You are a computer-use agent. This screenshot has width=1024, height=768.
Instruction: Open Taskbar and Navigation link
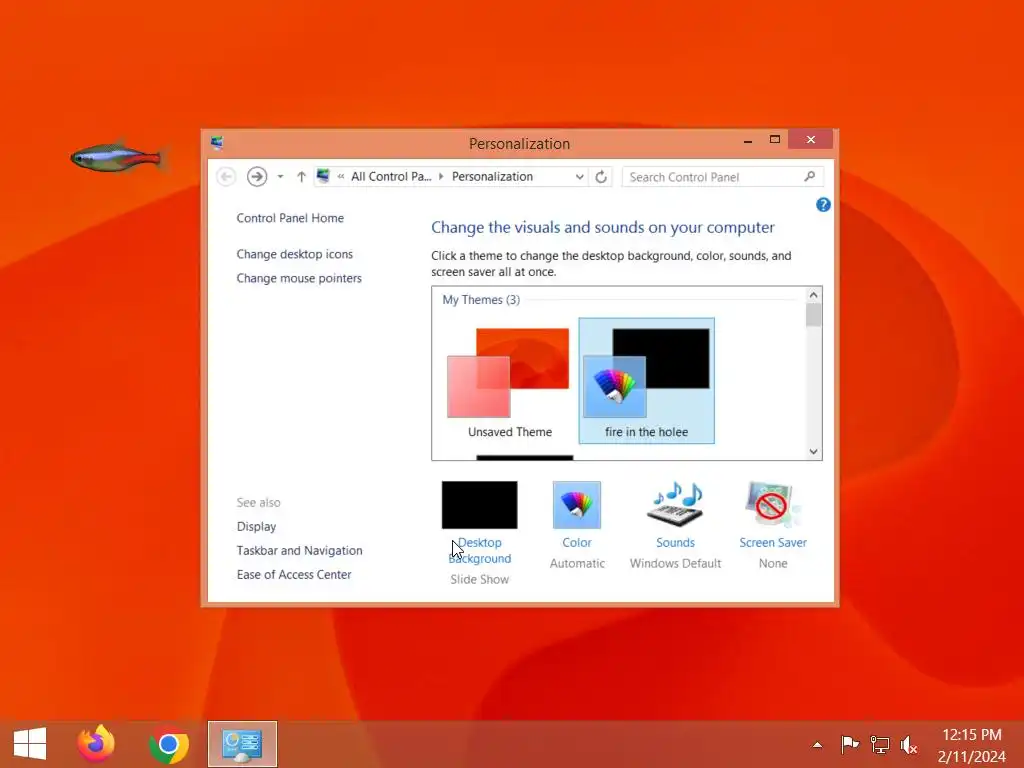pyautogui.click(x=299, y=551)
